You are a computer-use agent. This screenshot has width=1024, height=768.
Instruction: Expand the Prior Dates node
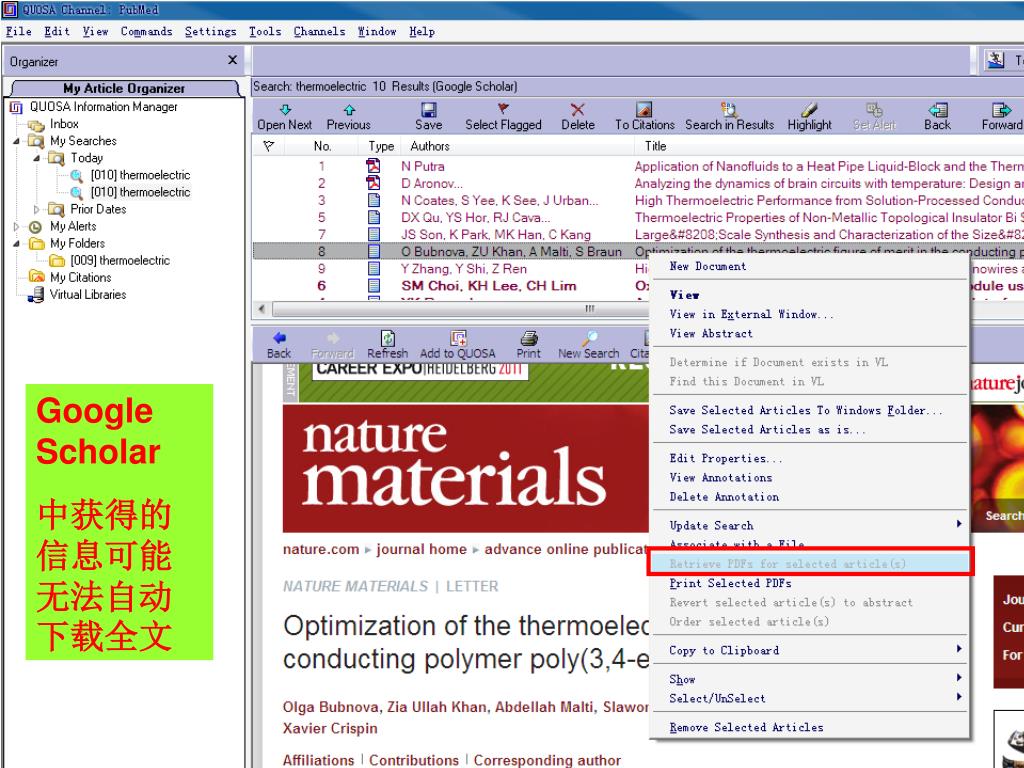37,209
